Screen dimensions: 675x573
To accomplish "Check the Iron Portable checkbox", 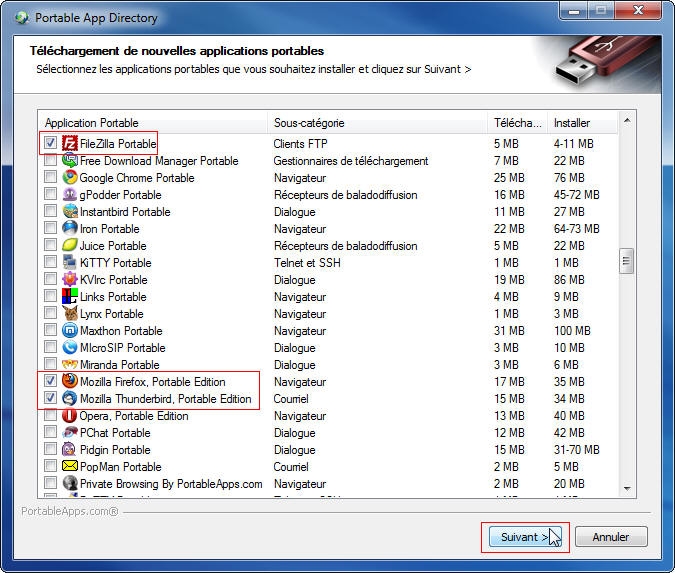I will tap(50, 227).
